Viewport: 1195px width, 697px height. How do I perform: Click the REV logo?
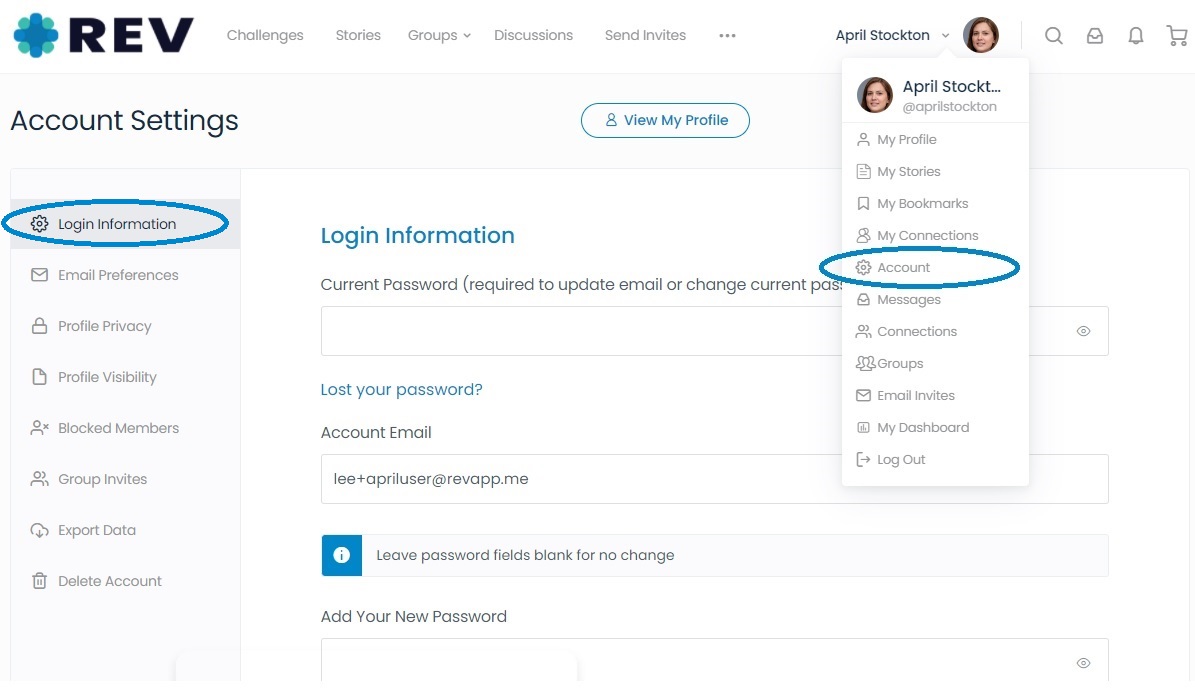(x=100, y=35)
